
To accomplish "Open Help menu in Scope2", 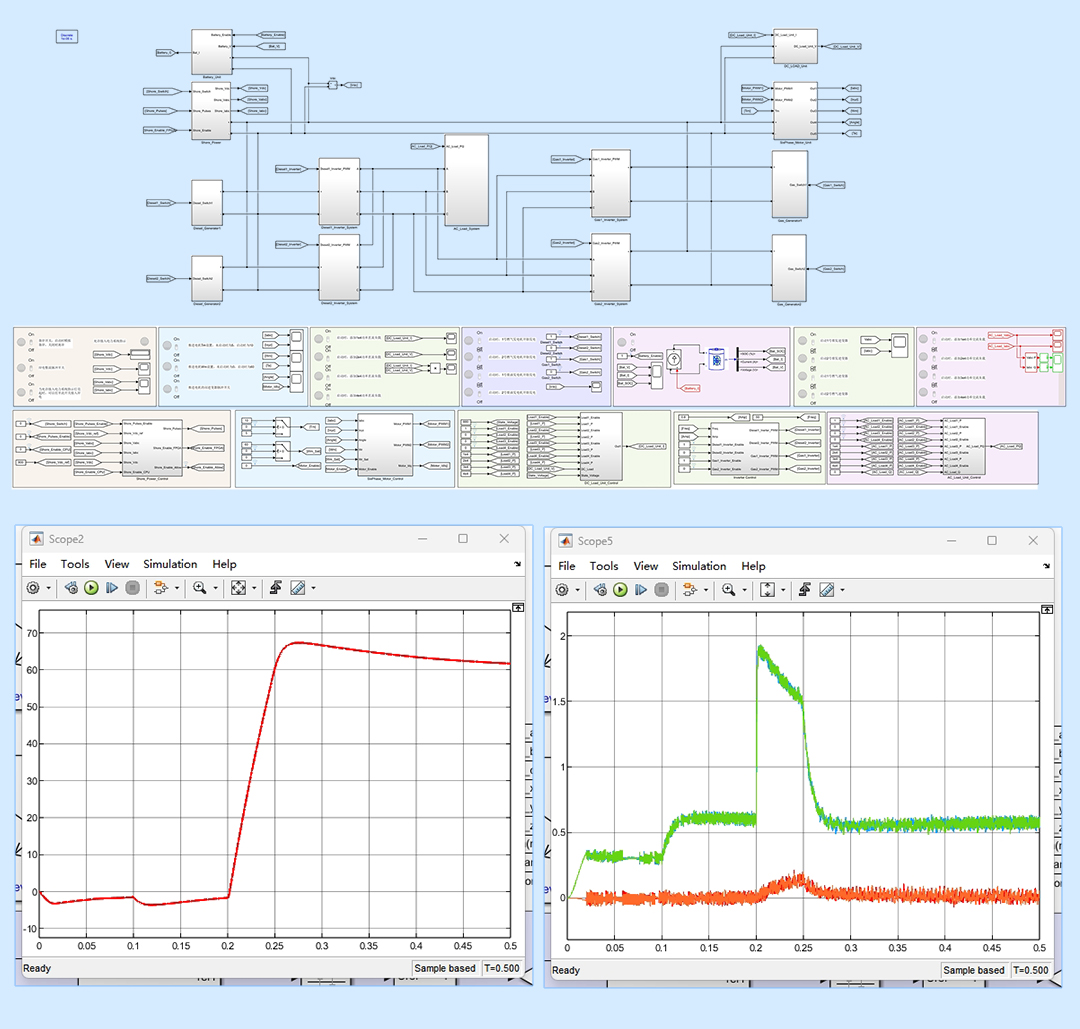I will (x=225, y=564).
